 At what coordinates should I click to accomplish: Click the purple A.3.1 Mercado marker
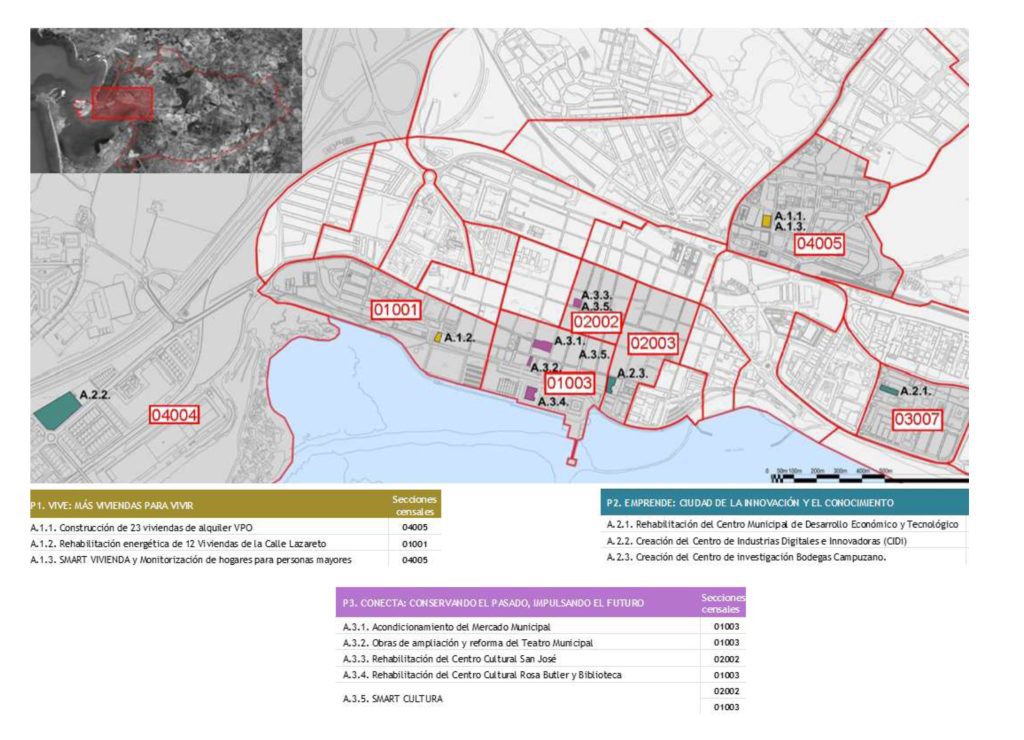click(x=542, y=344)
